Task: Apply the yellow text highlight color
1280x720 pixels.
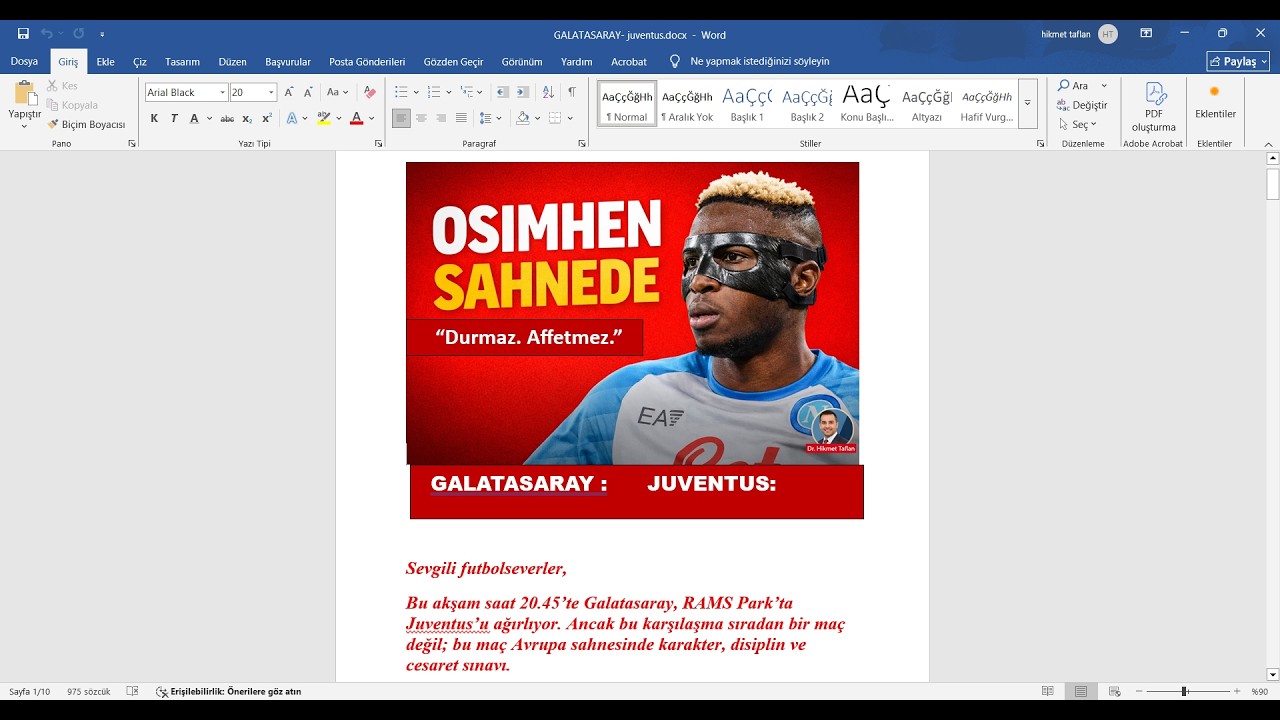Action: pos(323,118)
